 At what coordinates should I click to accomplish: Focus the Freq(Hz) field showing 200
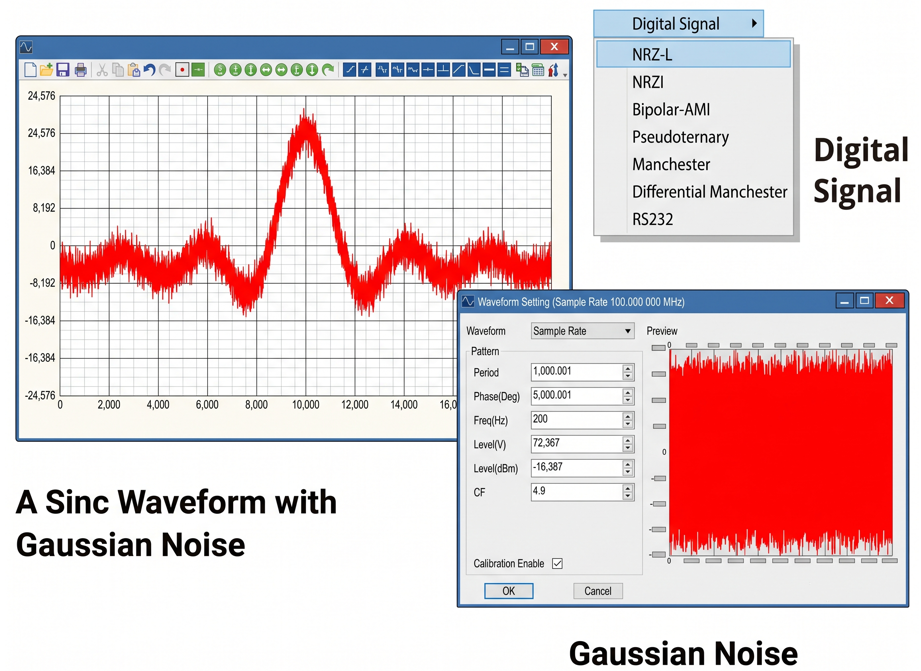coord(577,420)
